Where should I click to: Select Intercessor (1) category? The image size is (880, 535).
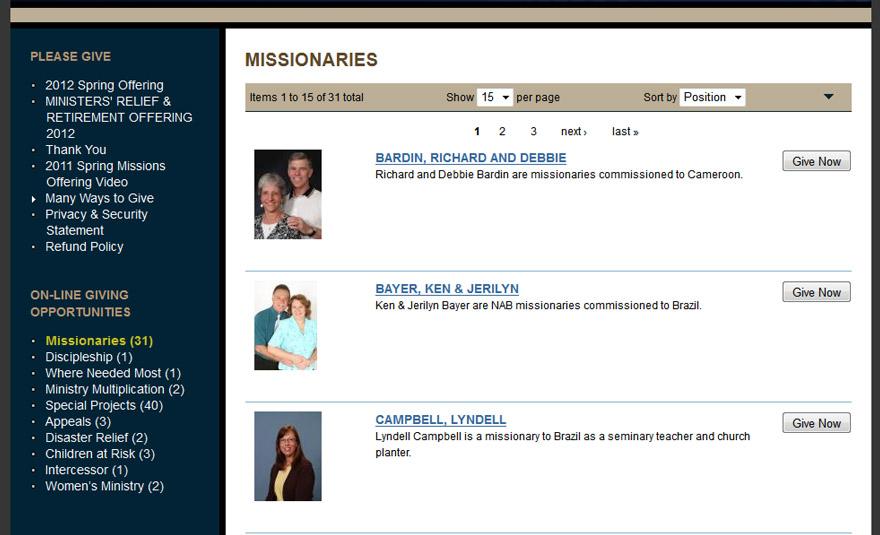86,470
